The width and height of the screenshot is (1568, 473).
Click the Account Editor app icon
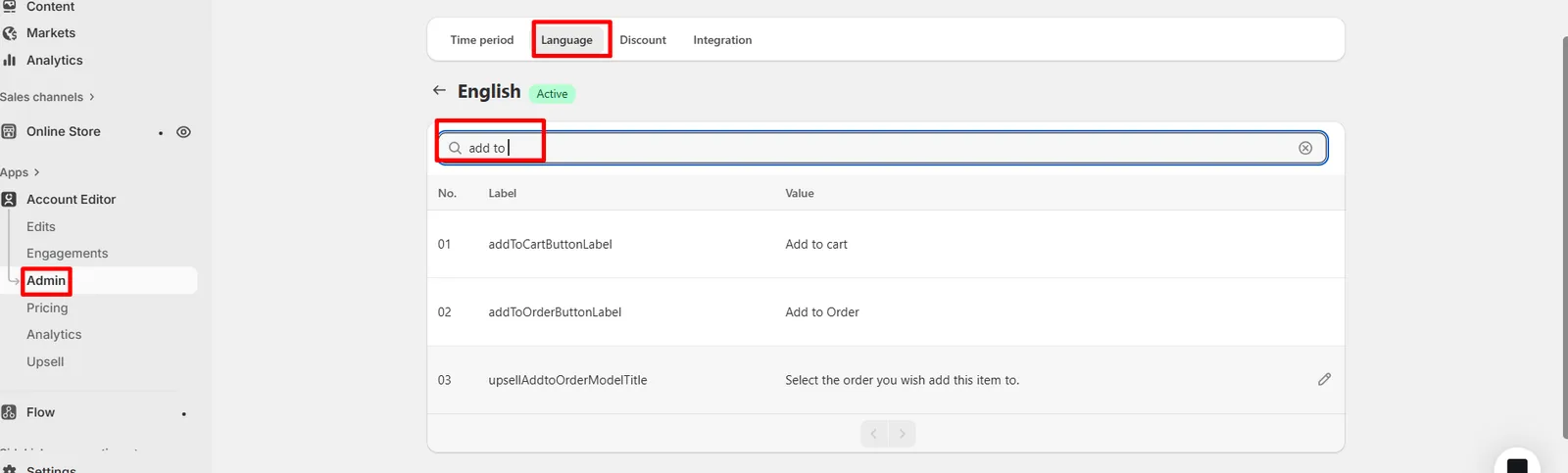9,200
